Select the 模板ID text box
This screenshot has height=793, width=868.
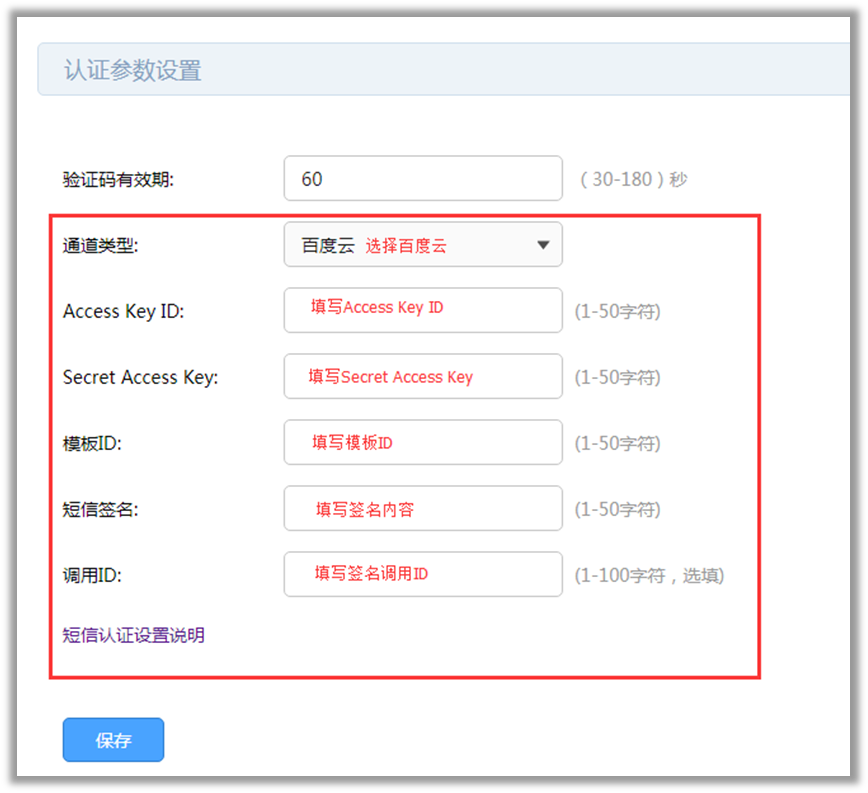pos(422,442)
